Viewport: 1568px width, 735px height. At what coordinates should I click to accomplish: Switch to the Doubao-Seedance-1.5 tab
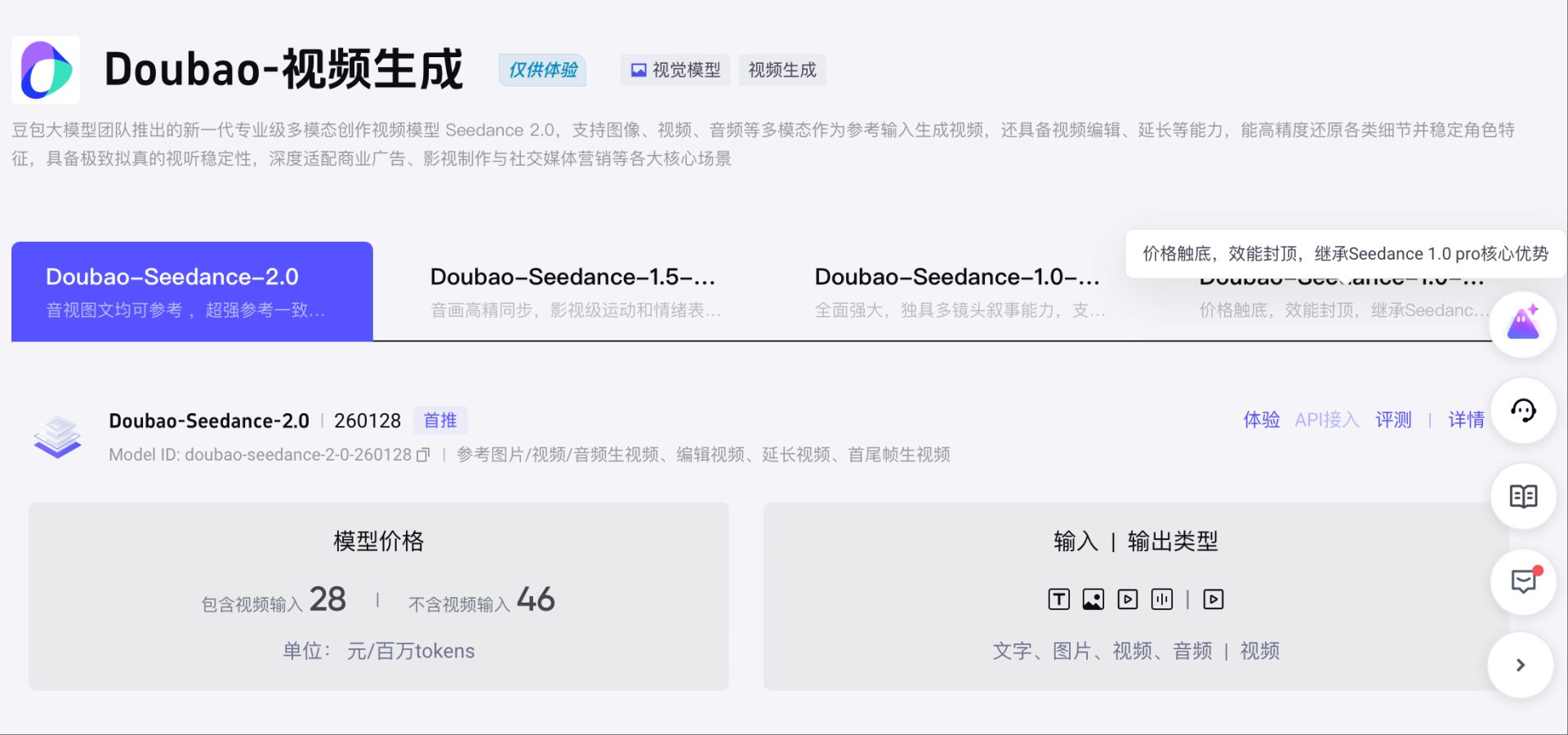coord(575,292)
